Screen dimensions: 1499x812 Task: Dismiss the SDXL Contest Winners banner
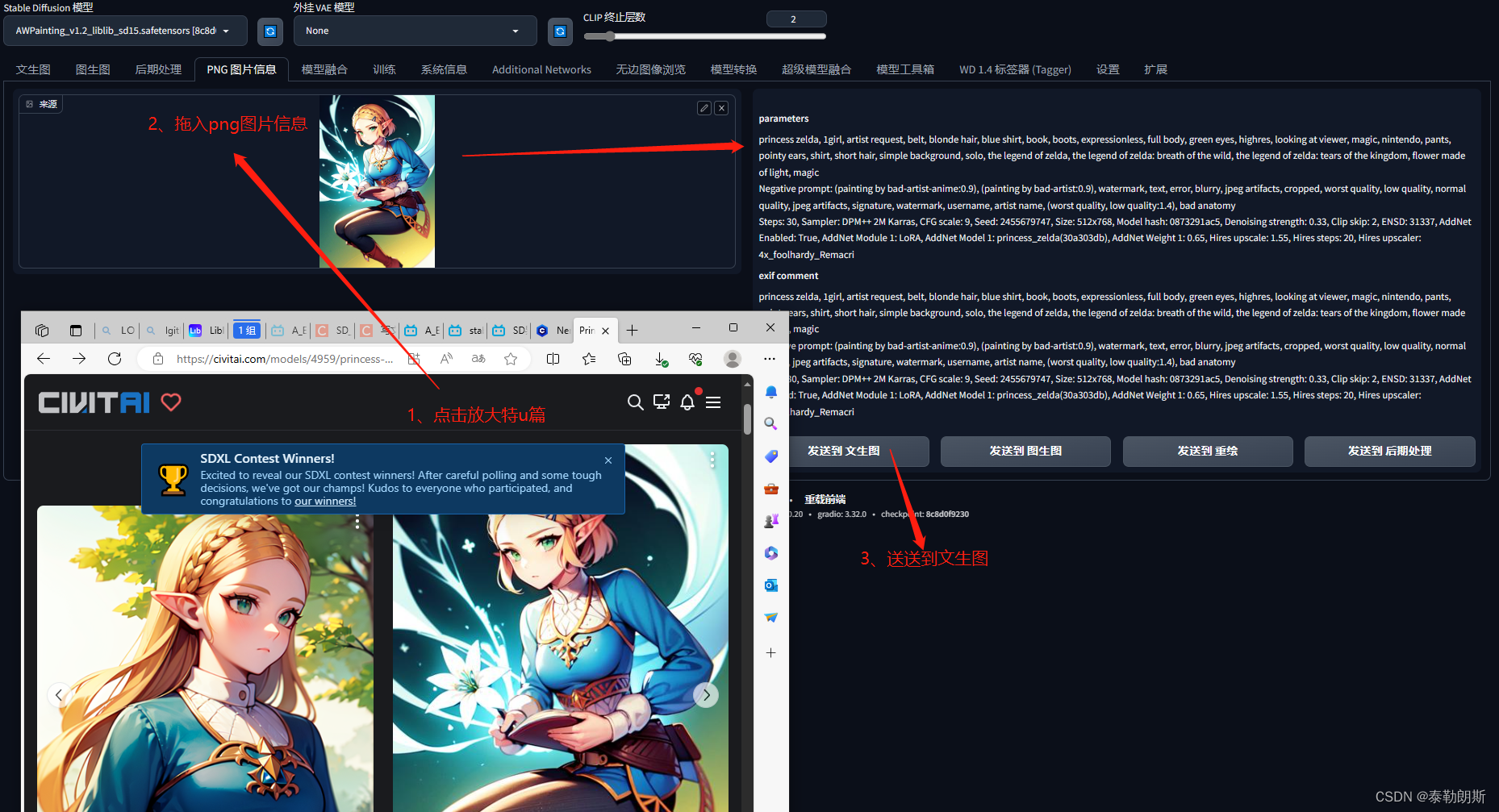[x=608, y=460]
